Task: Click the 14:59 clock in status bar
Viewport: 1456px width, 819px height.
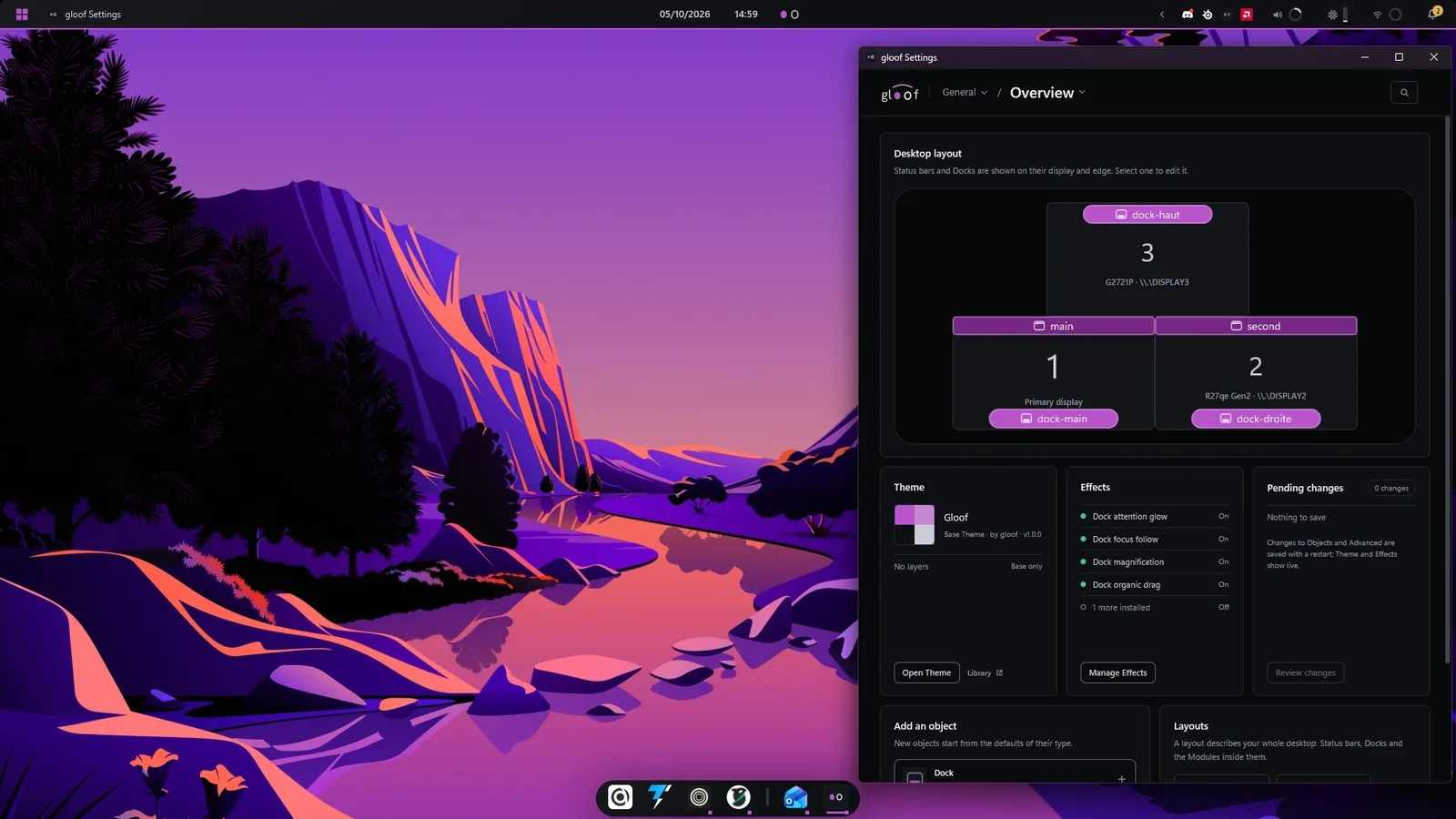Action: (x=746, y=15)
